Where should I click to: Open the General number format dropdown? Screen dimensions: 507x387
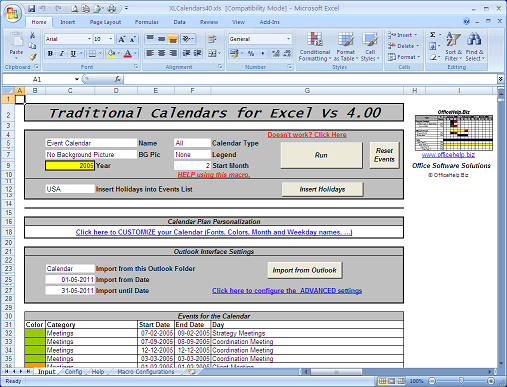[288, 39]
